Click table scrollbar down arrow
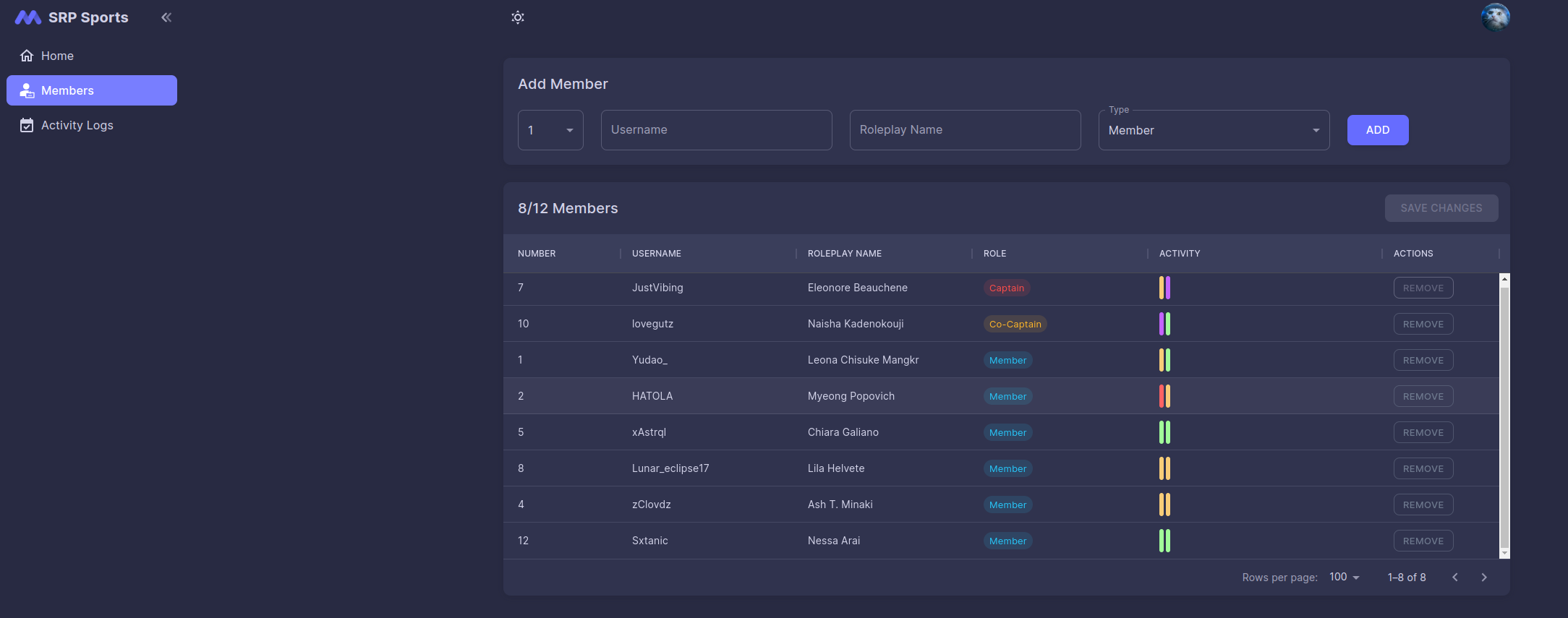This screenshot has height=618, width=1568. pos(1504,553)
